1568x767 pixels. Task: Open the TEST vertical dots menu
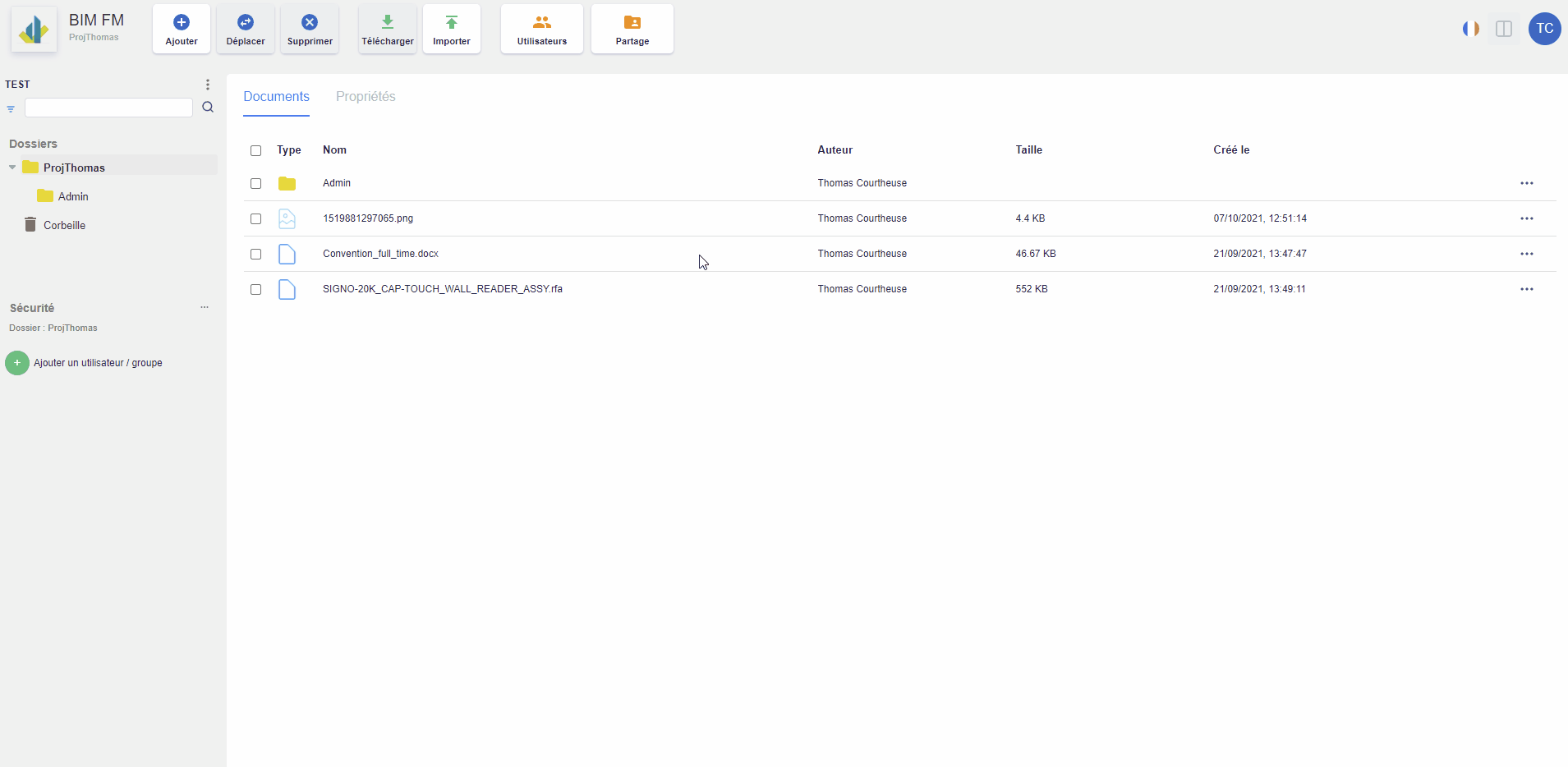point(208,85)
